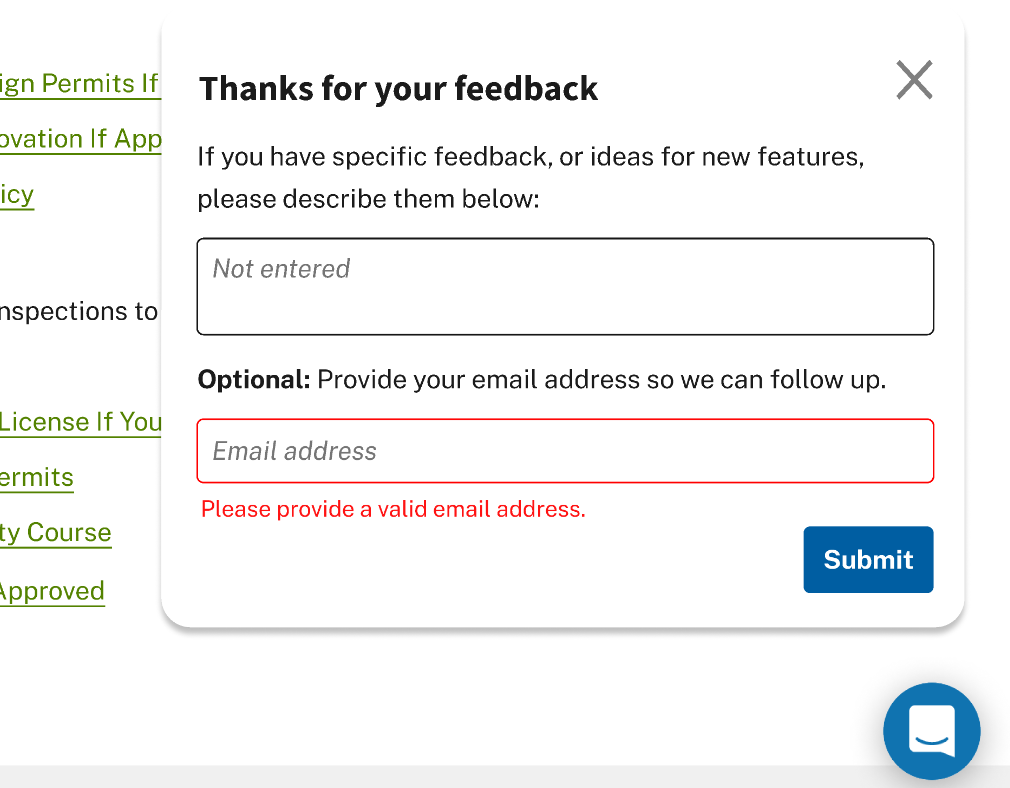Open the 'Approved' link
Viewport: 1010px width, 788px height.
click(52, 590)
